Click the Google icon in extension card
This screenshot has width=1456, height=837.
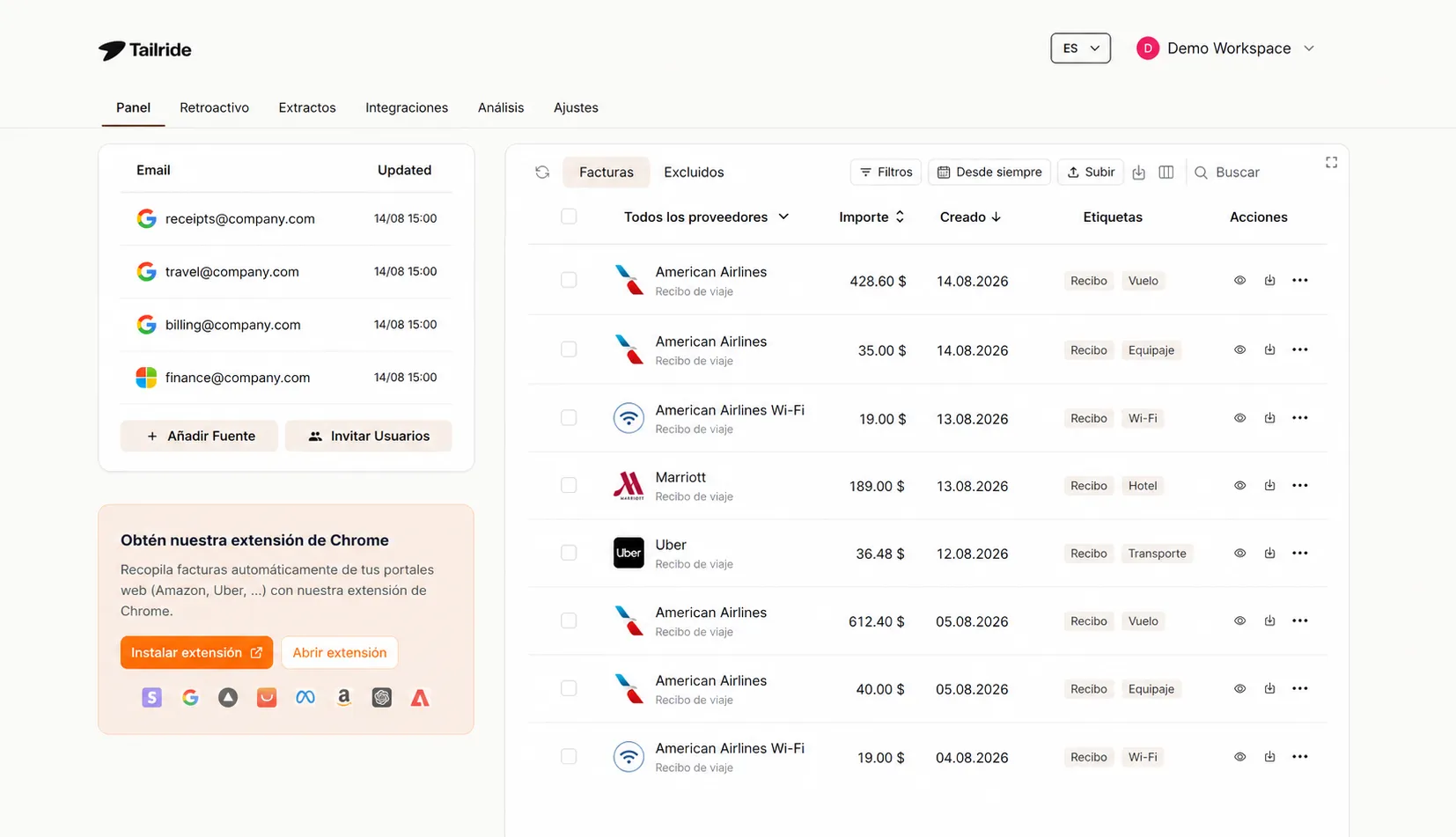point(190,698)
